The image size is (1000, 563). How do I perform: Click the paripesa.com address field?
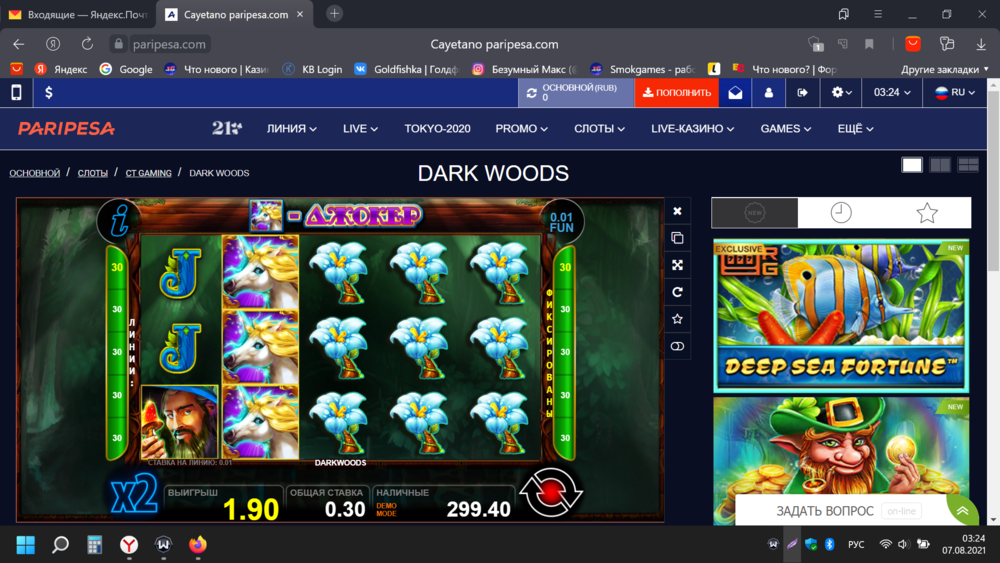(x=169, y=44)
